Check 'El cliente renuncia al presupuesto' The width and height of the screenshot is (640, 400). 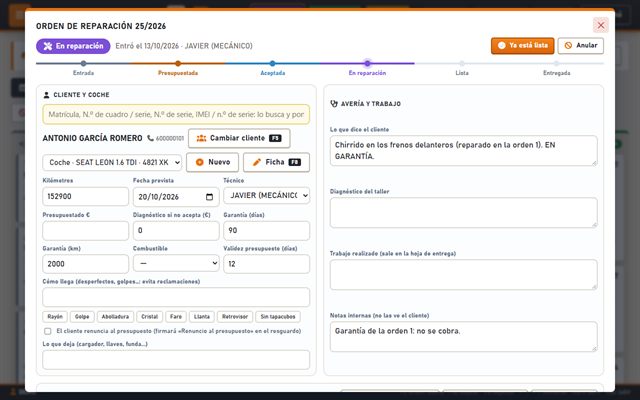pos(48,331)
